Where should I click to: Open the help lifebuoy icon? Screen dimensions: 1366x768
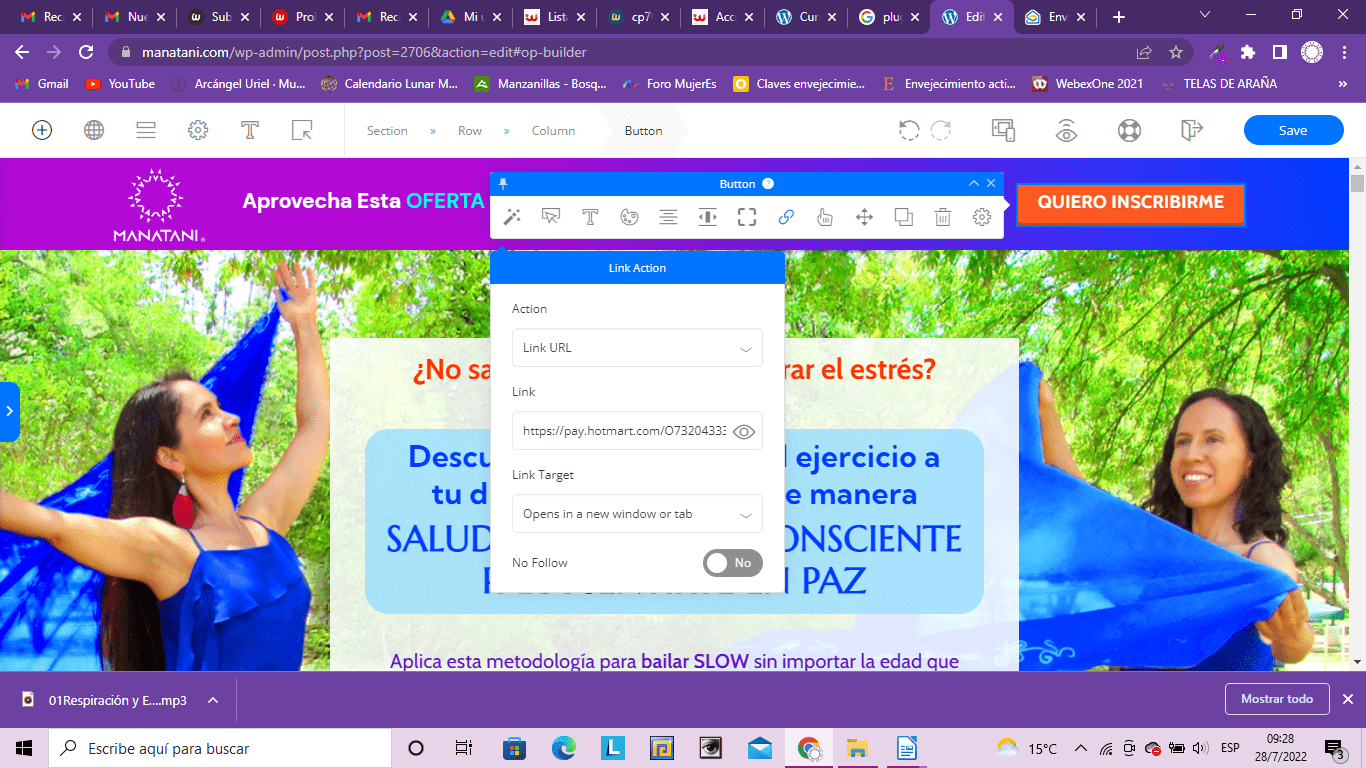1129,130
